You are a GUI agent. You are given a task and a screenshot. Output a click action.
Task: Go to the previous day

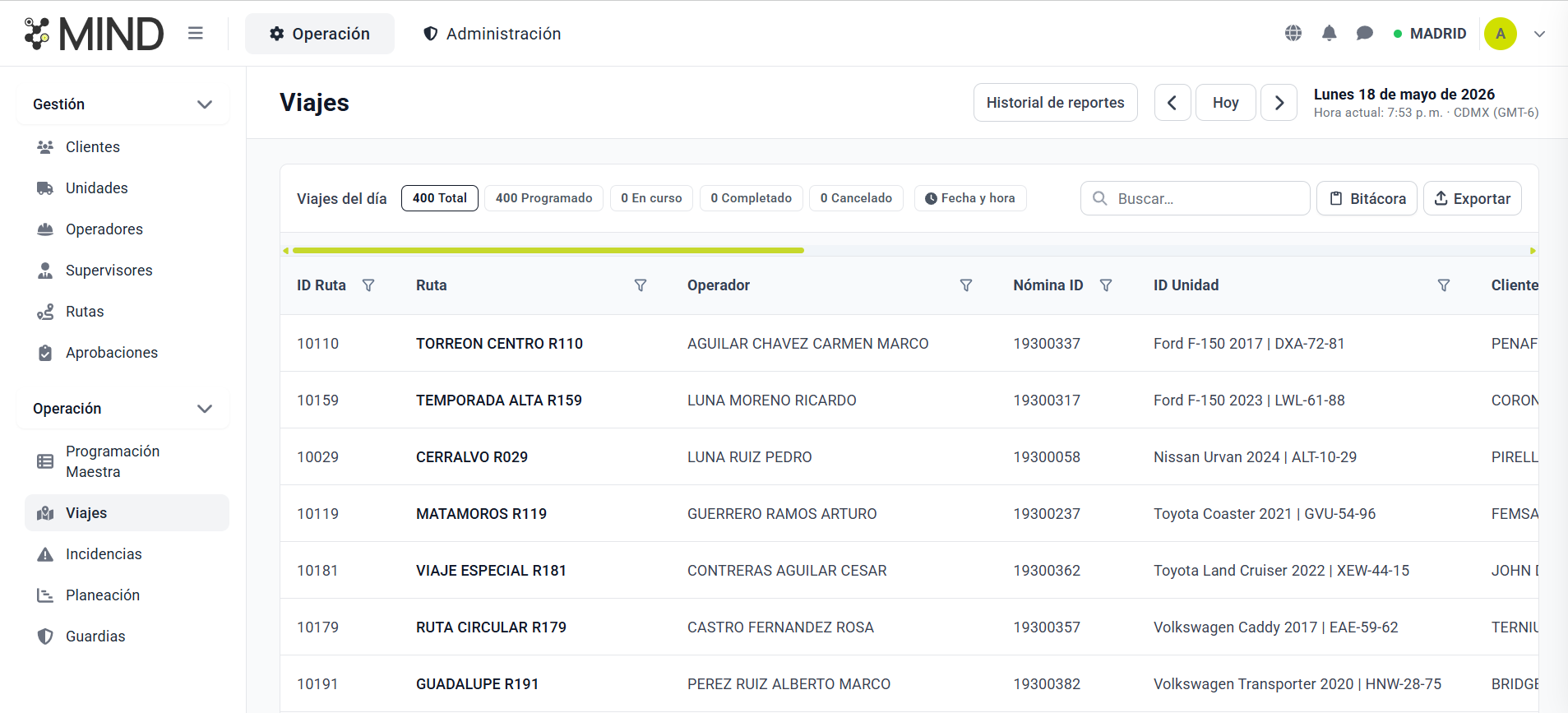(1173, 103)
